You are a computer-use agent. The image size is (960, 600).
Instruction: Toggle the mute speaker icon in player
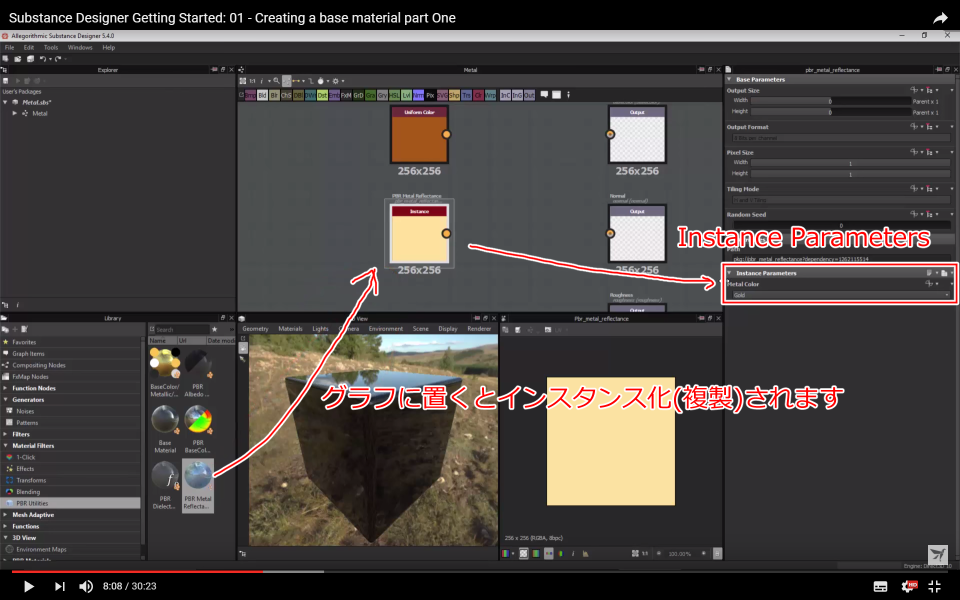[86, 587]
